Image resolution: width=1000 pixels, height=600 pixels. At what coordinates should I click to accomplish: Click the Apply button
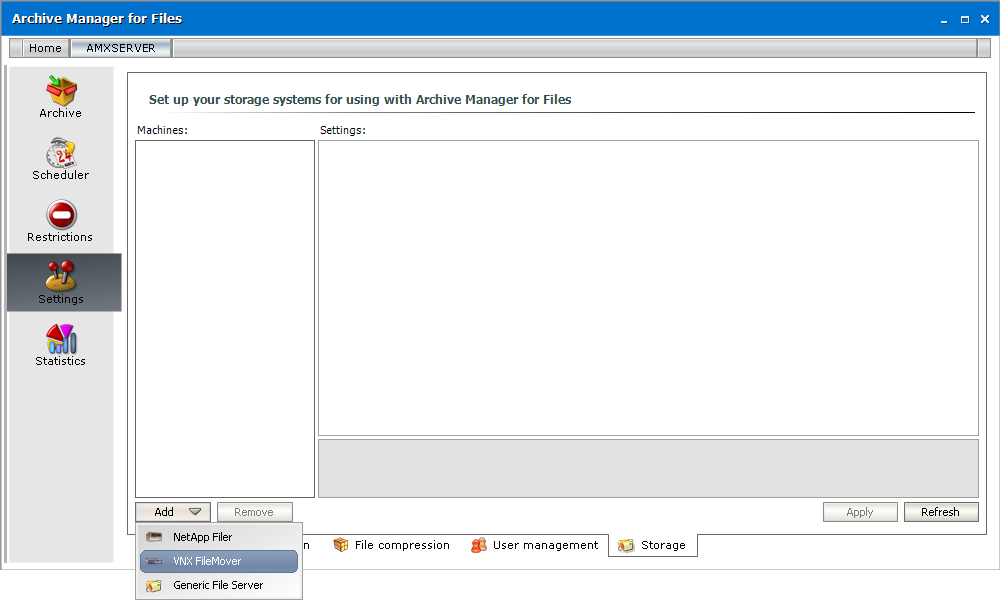click(860, 512)
